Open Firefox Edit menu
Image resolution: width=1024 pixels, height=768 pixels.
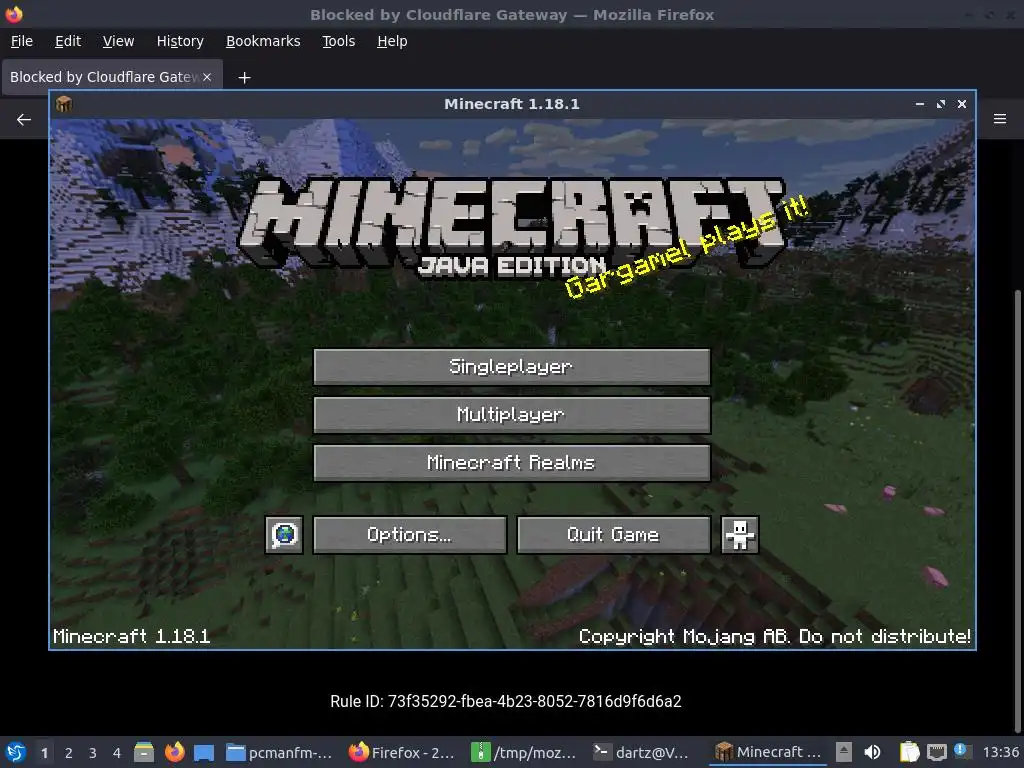pos(68,41)
